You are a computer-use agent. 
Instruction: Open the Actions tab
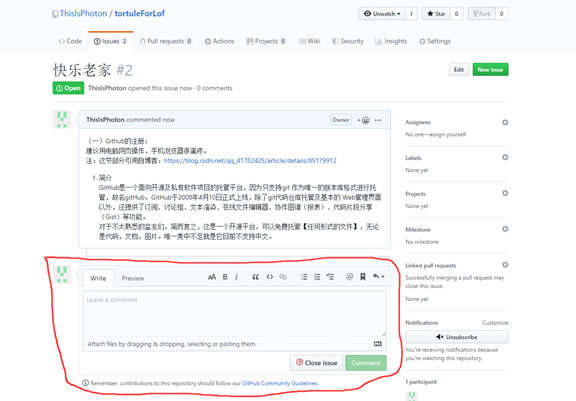(x=219, y=41)
